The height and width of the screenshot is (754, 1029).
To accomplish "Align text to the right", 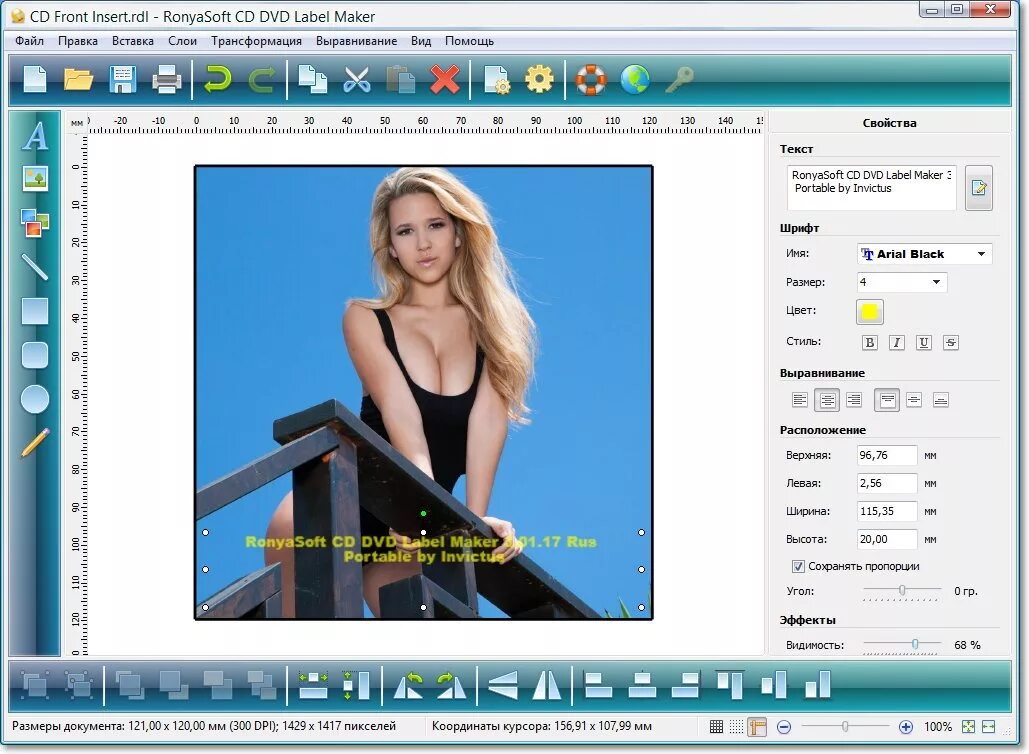I will pos(854,400).
